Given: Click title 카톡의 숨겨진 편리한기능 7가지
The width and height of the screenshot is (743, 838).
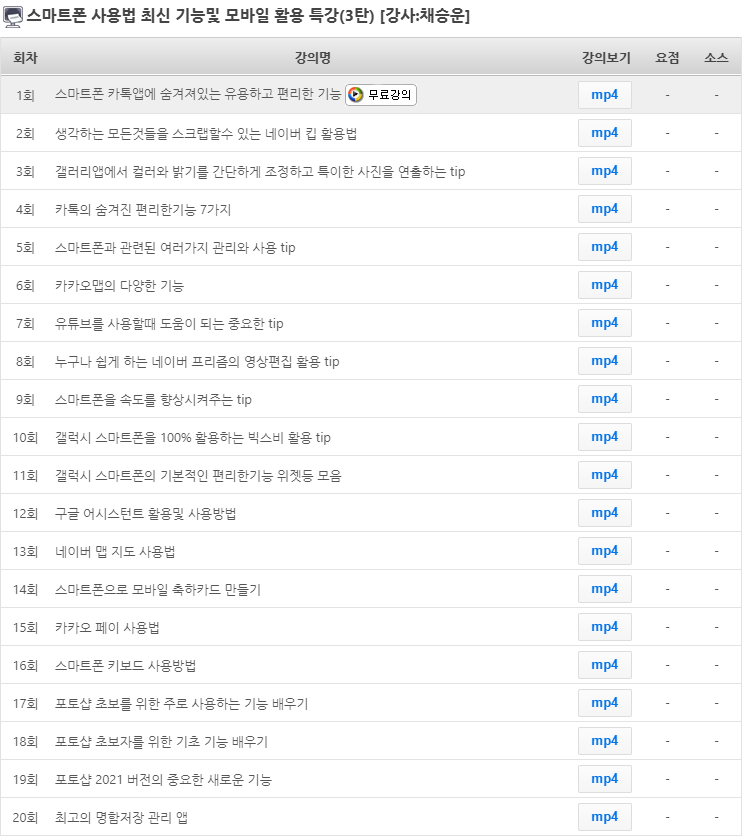Looking at the screenshot, I should click(x=143, y=210).
